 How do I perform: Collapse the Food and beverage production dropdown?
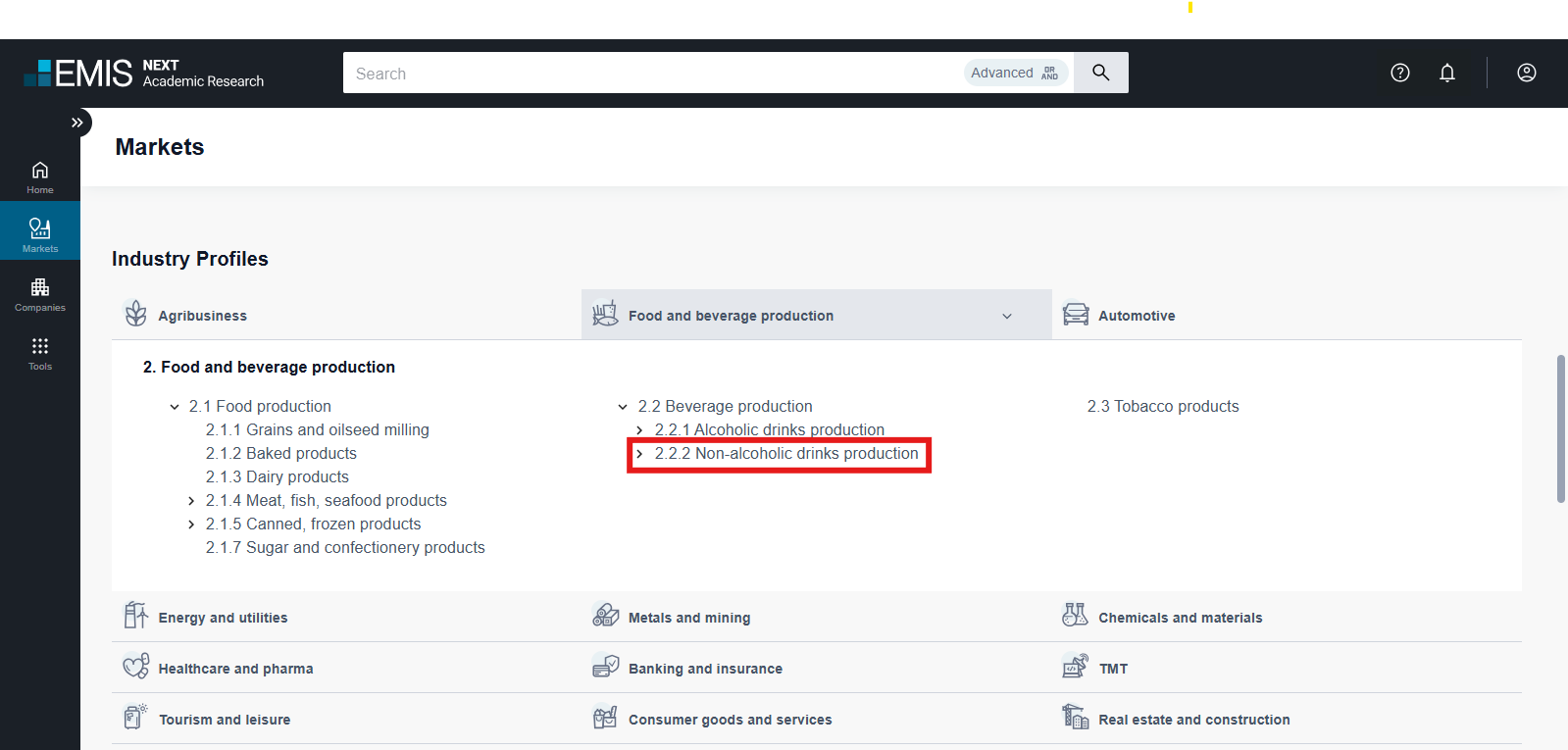[1007, 316]
